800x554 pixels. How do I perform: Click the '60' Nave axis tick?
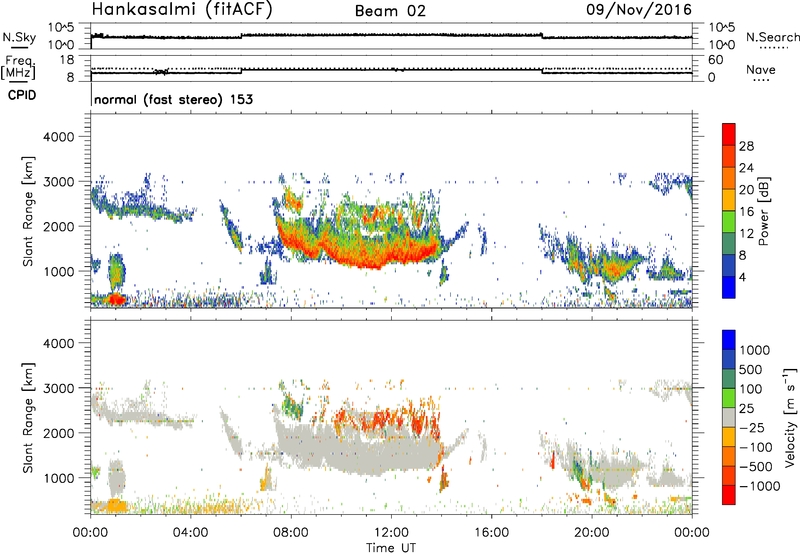coord(715,60)
